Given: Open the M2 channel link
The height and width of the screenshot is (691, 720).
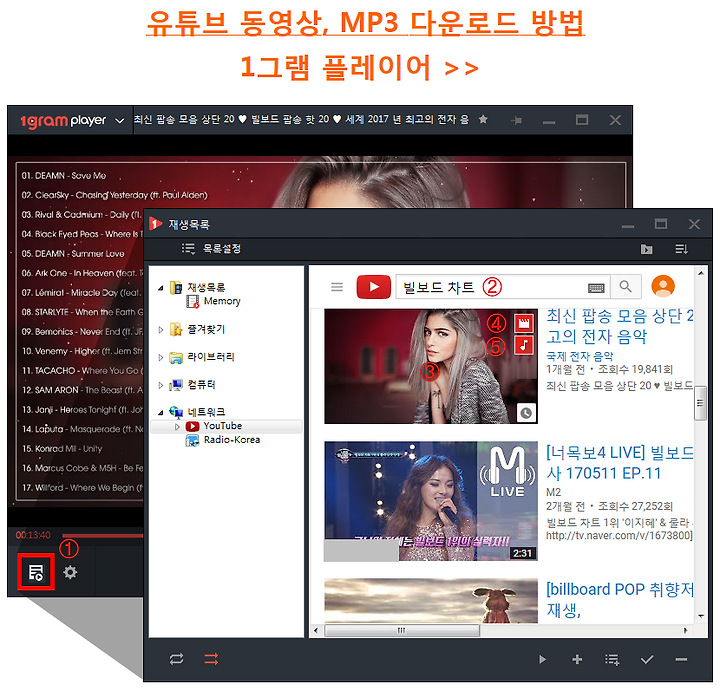Looking at the screenshot, I should 553,492.
